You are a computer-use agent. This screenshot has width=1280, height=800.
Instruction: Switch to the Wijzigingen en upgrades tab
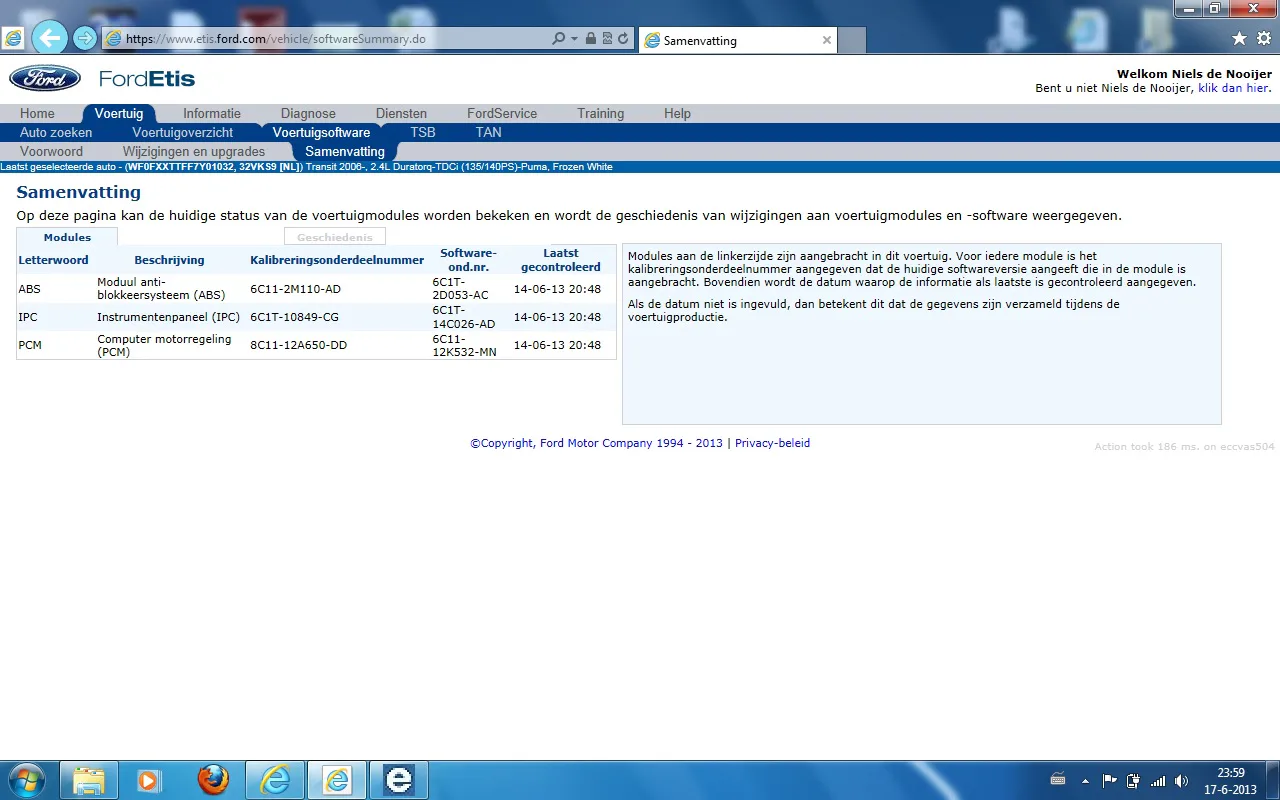(x=194, y=151)
